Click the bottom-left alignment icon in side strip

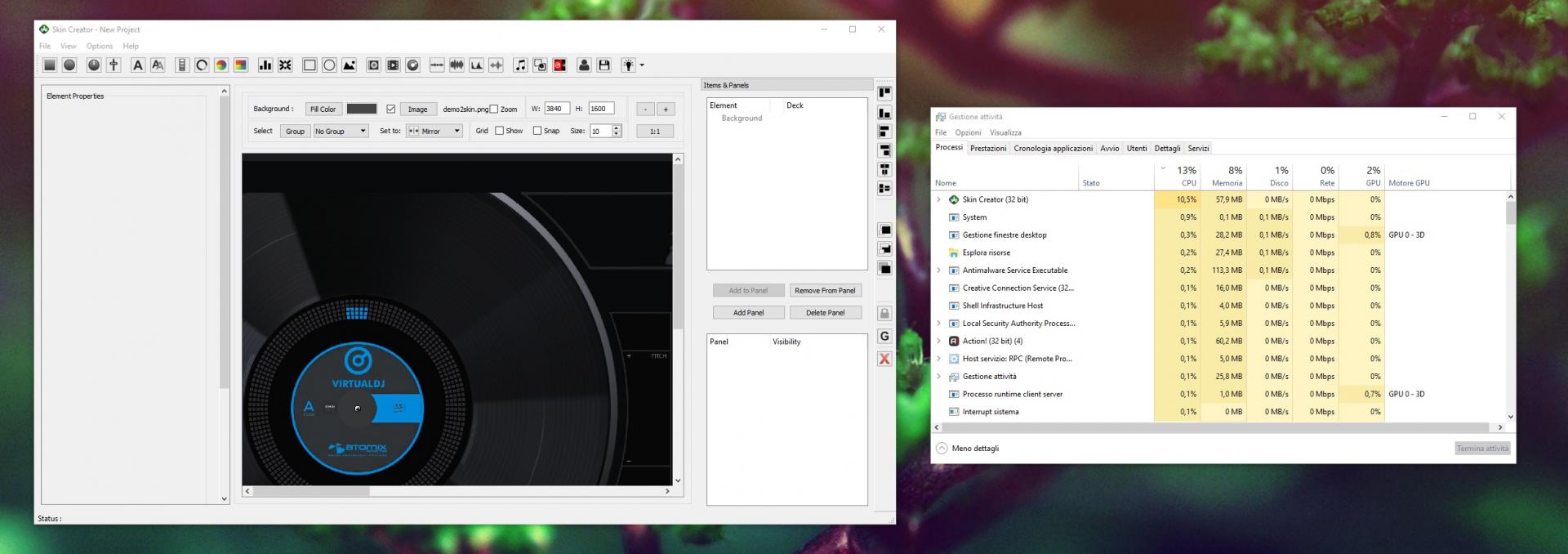click(884, 113)
